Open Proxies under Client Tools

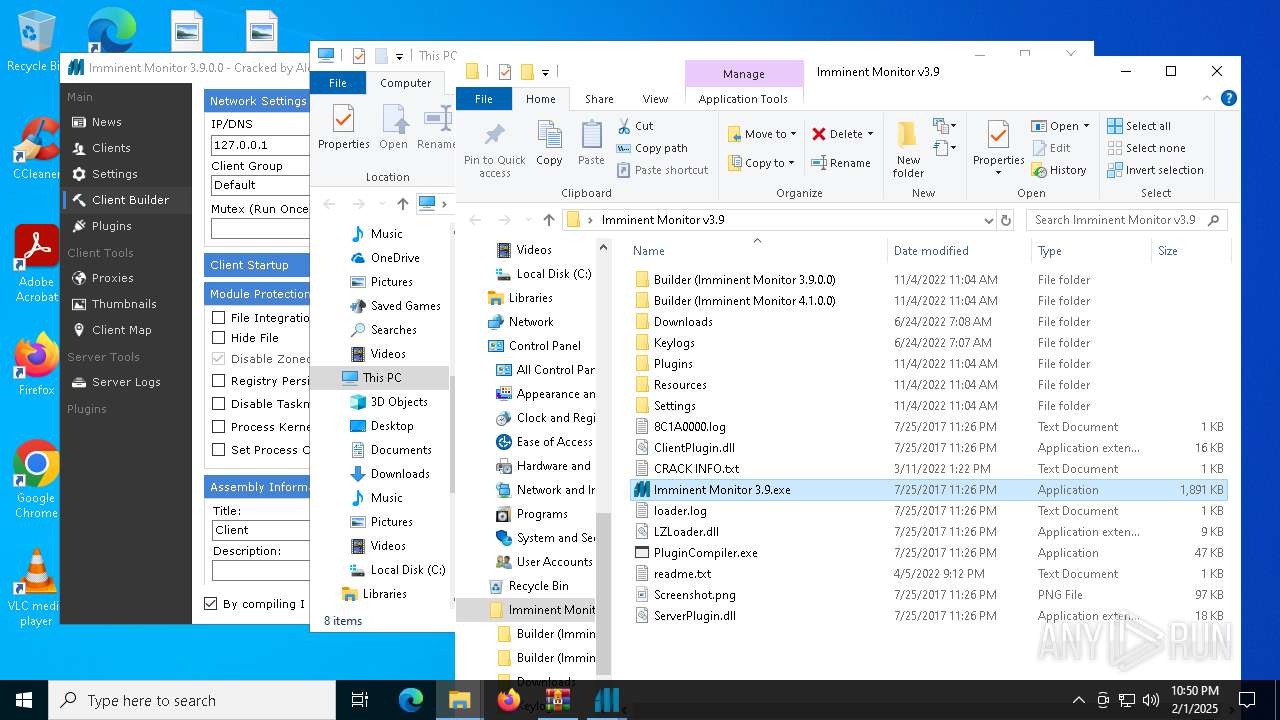112,278
